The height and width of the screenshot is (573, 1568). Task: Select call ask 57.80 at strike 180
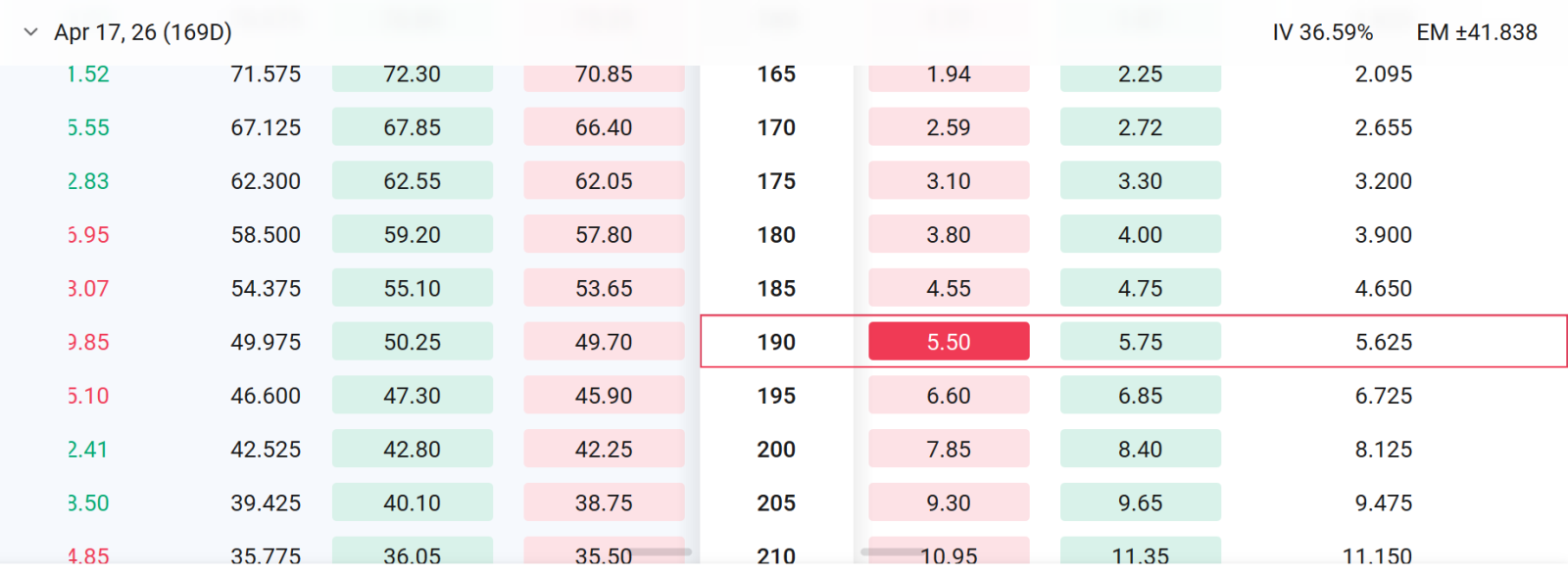coord(604,235)
